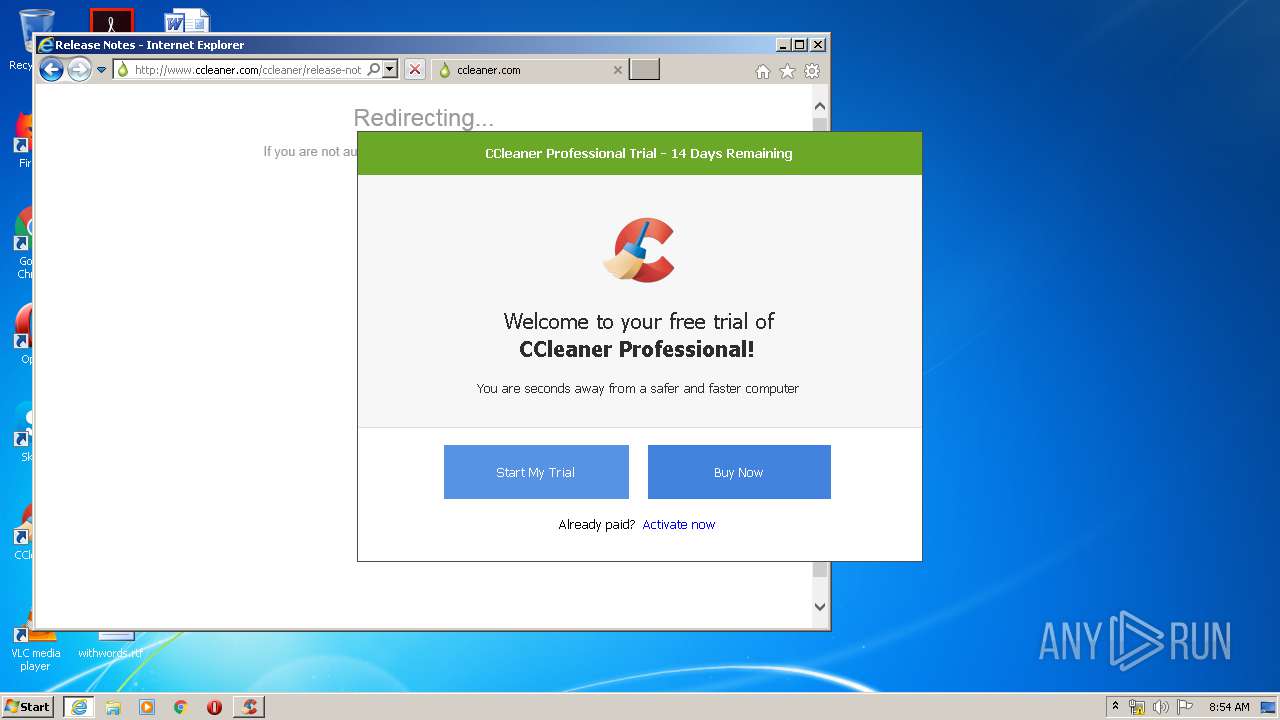This screenshot has height=720, width=1280.
Task: Click the 8:54 AM system clock
Action: pyautogui.click(x=1229, y=707)
